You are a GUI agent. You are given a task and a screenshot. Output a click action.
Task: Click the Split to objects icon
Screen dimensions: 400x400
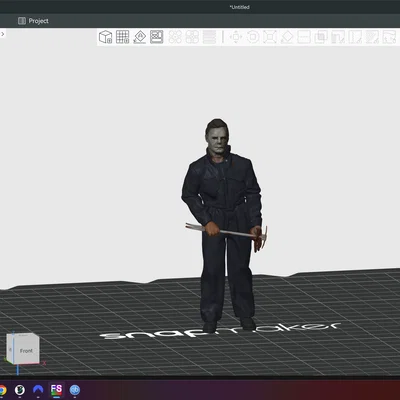pos(175,37)
